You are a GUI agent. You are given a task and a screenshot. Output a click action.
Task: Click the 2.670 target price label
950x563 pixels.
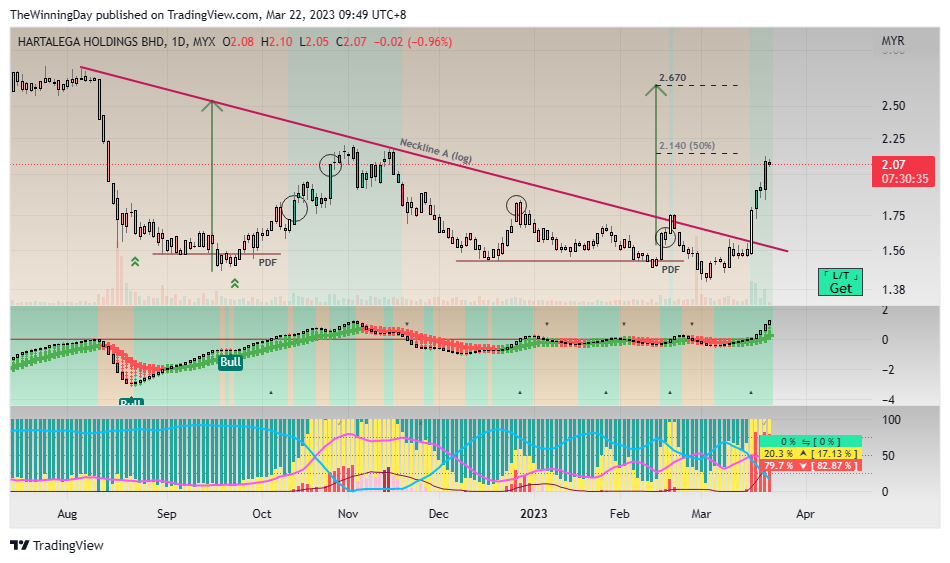[x=673, y=78]
